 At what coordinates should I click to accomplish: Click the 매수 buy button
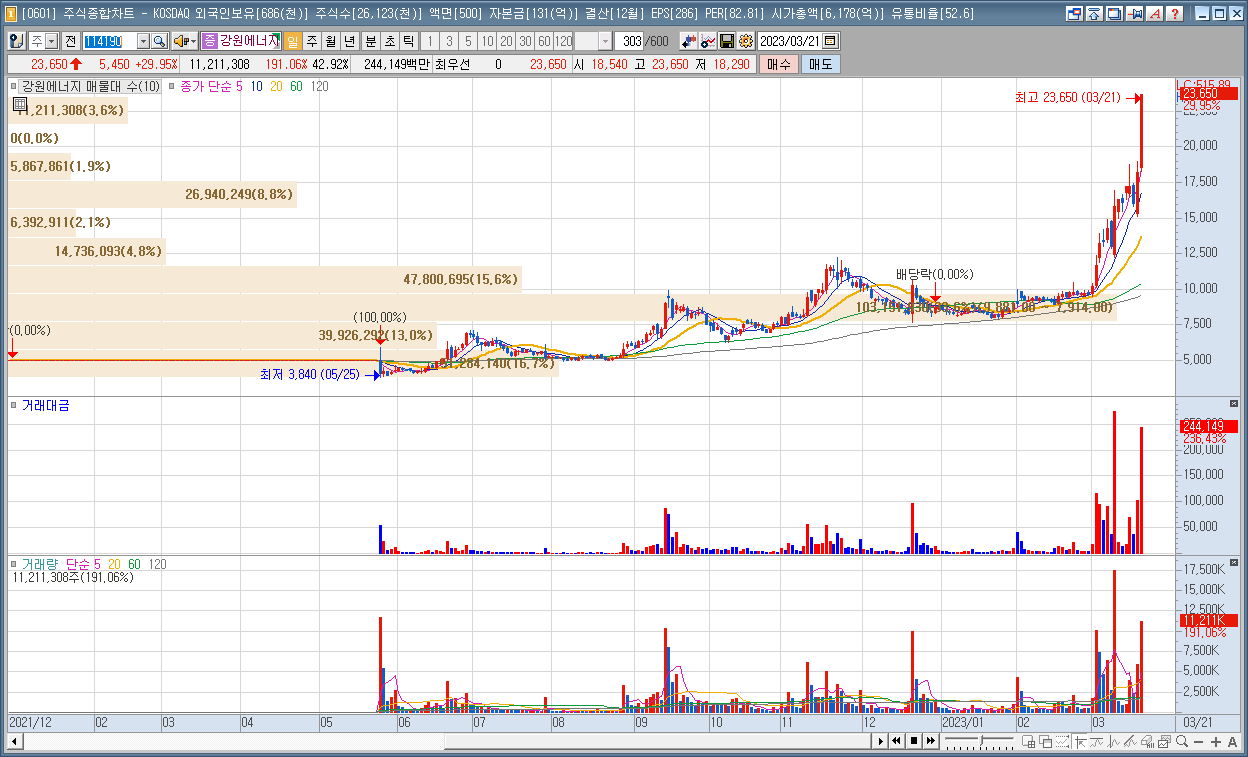pyautogui.click(x=780, y=64)
